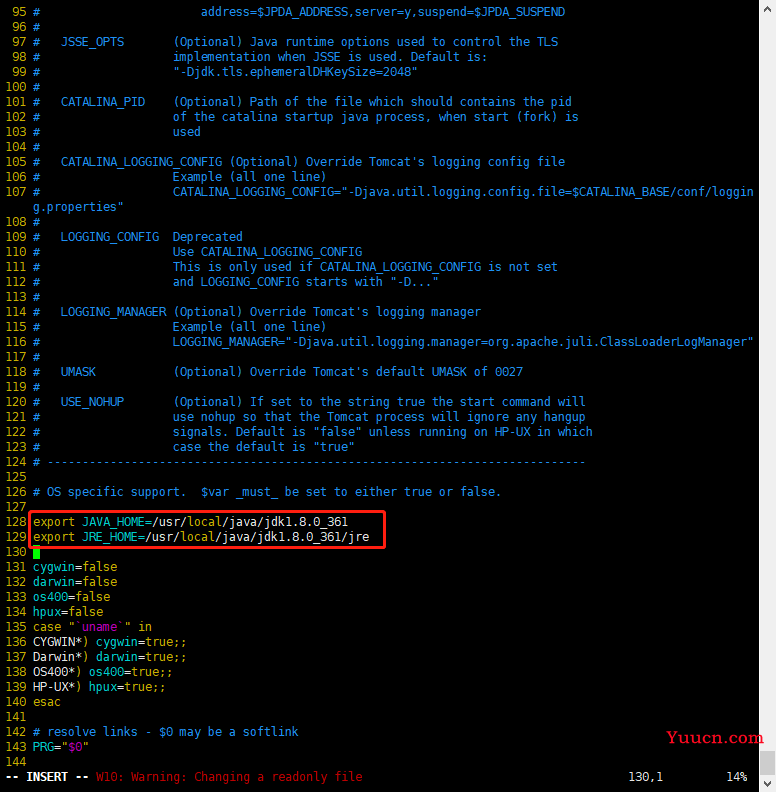Click "Example (all one line)" on line 115

[x=250, y=327]
